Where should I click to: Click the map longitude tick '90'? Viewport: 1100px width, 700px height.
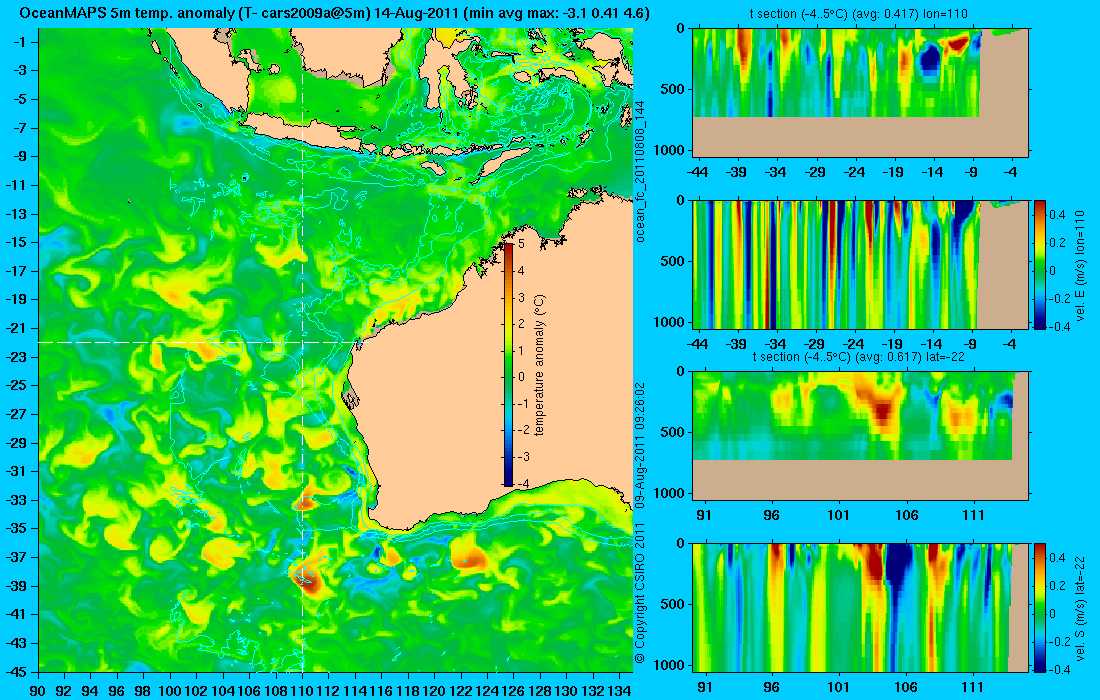point(38,691)
